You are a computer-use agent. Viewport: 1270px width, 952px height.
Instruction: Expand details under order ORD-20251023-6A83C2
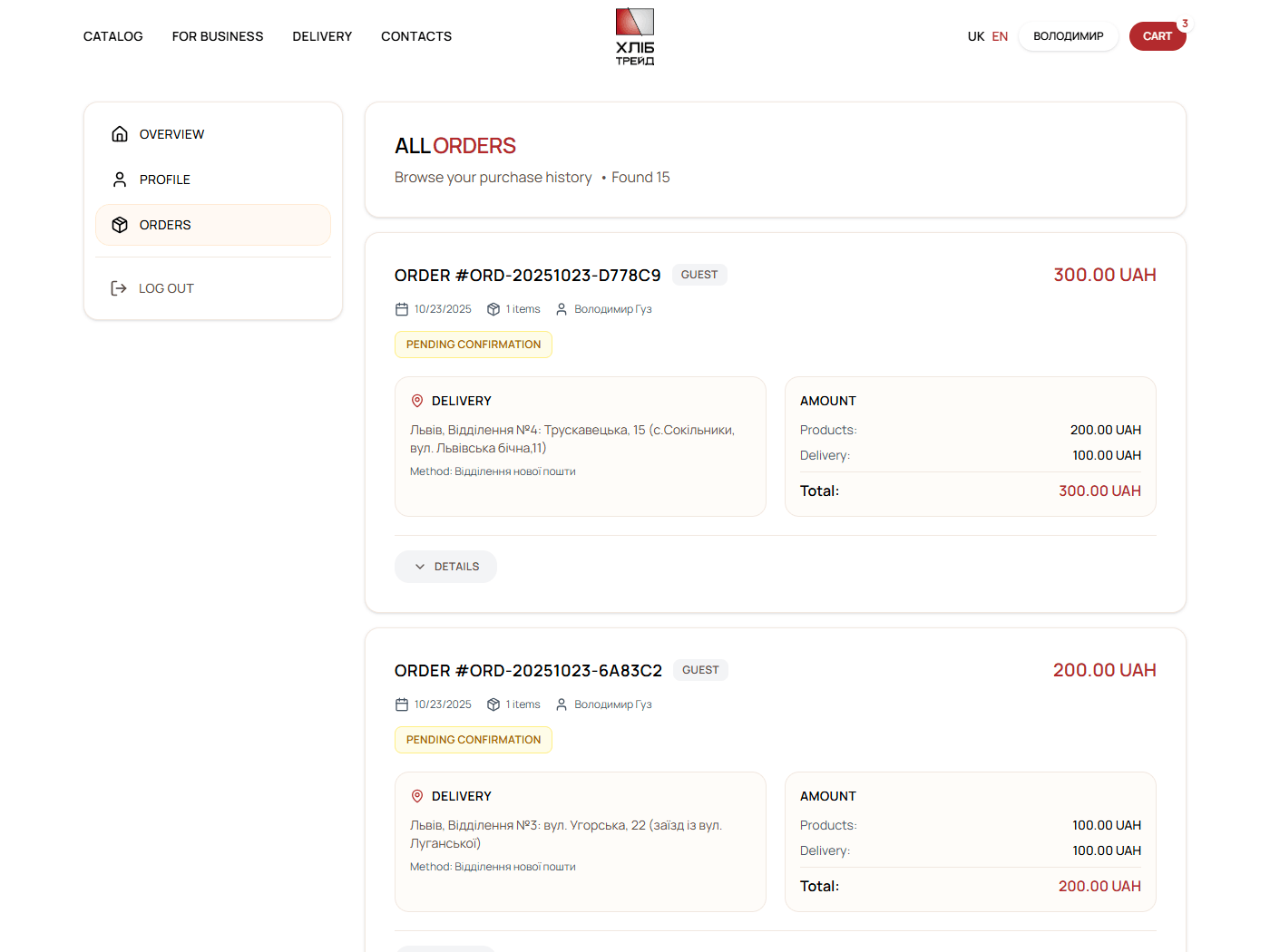click(x=445, y=948)
